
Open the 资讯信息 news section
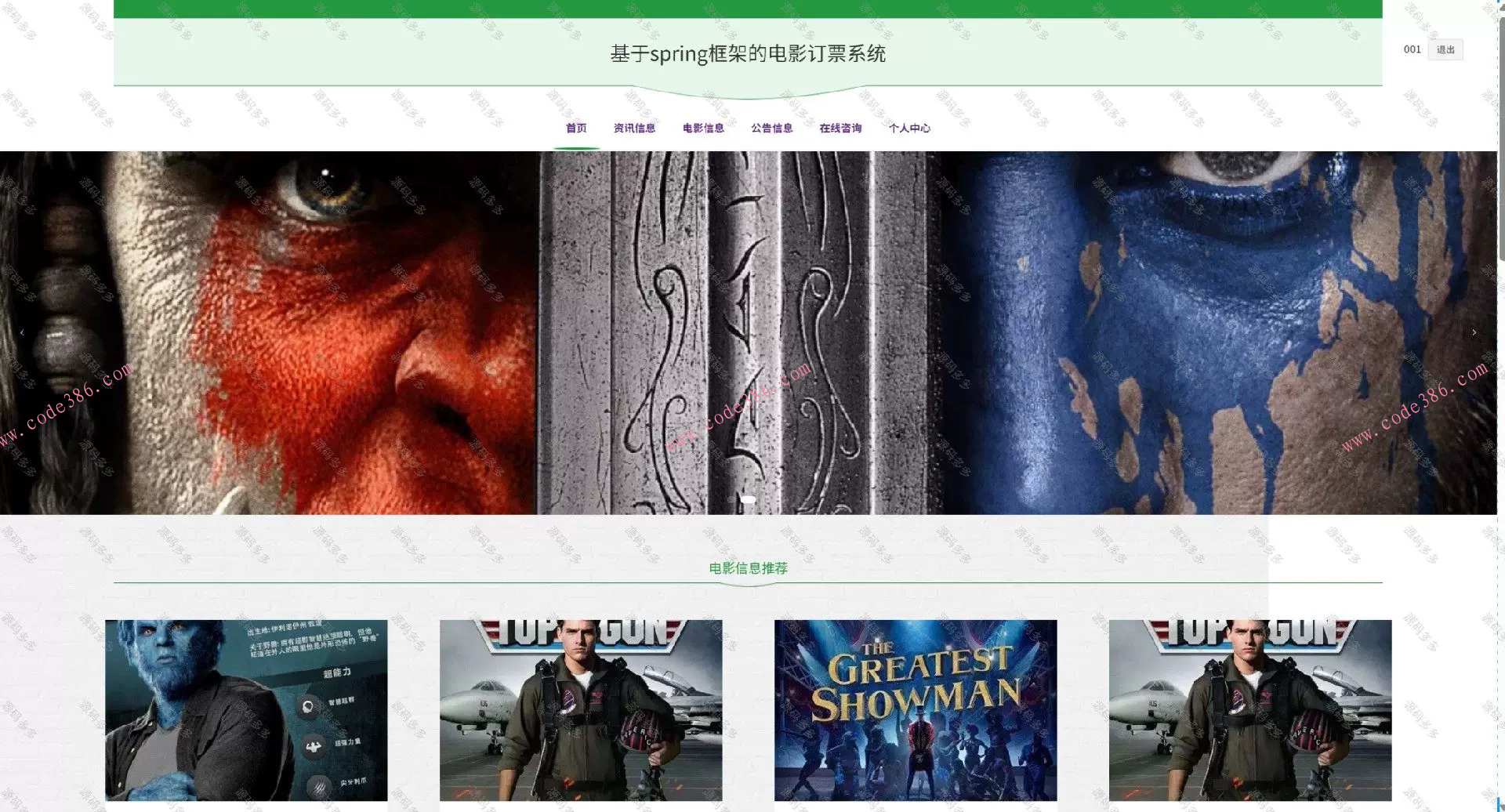point(634,128)
